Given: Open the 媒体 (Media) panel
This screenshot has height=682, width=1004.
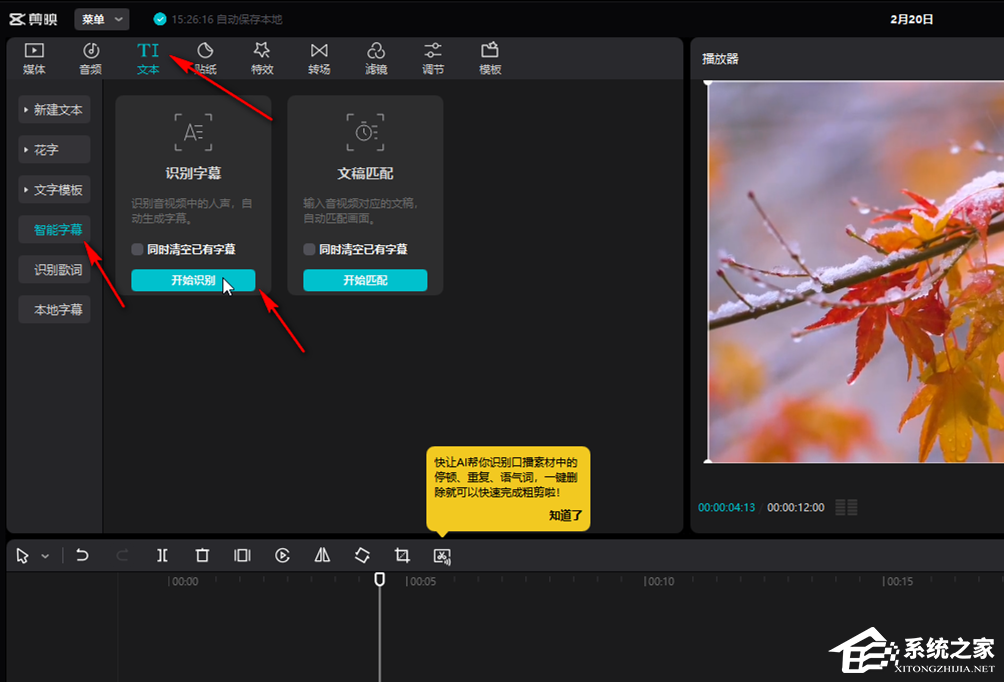Looking at the screenshot, I should pos(34,59).
